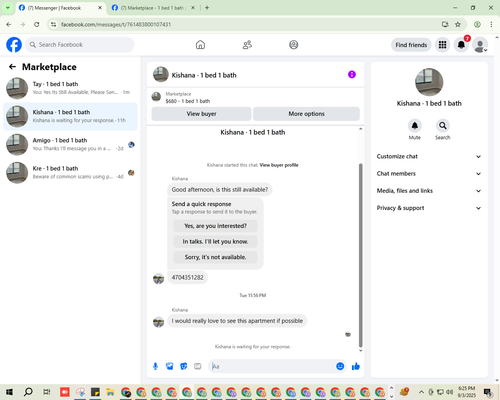Open Tay - 1 bed 1 bath conversation
Screen dimensions: 500x400
click(x=70, y=88)
